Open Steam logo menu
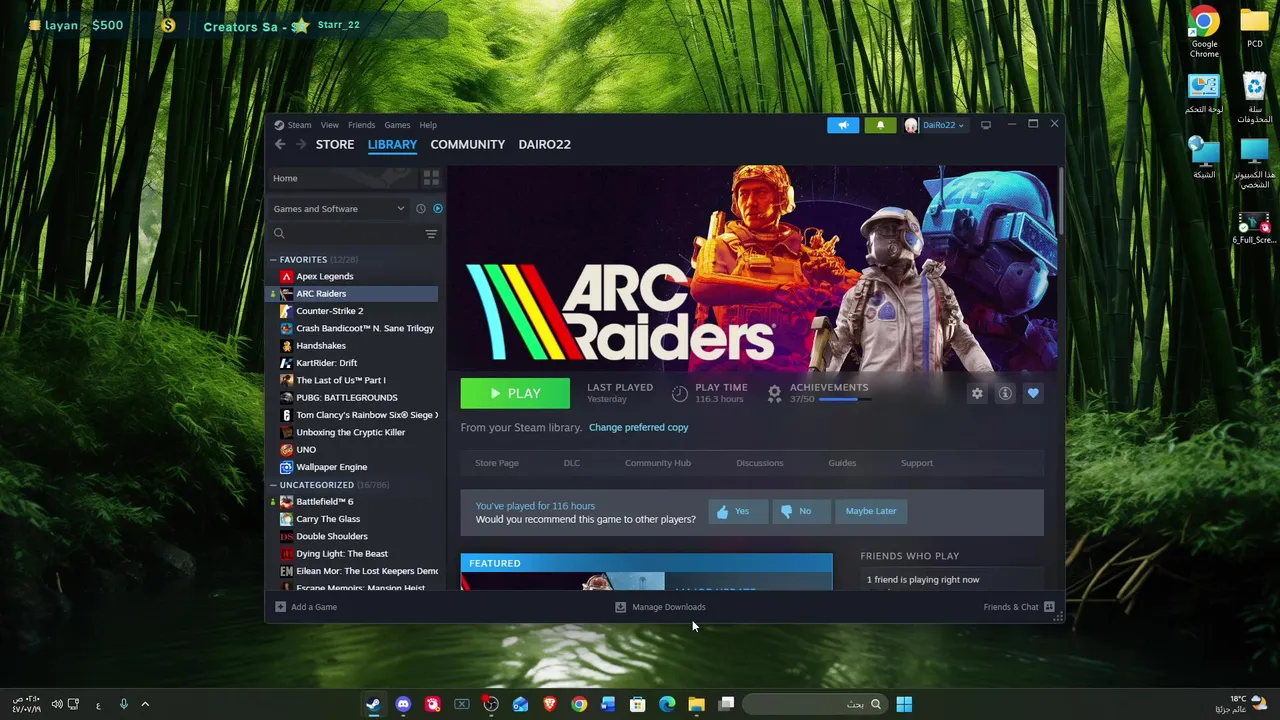 point(293,125)
